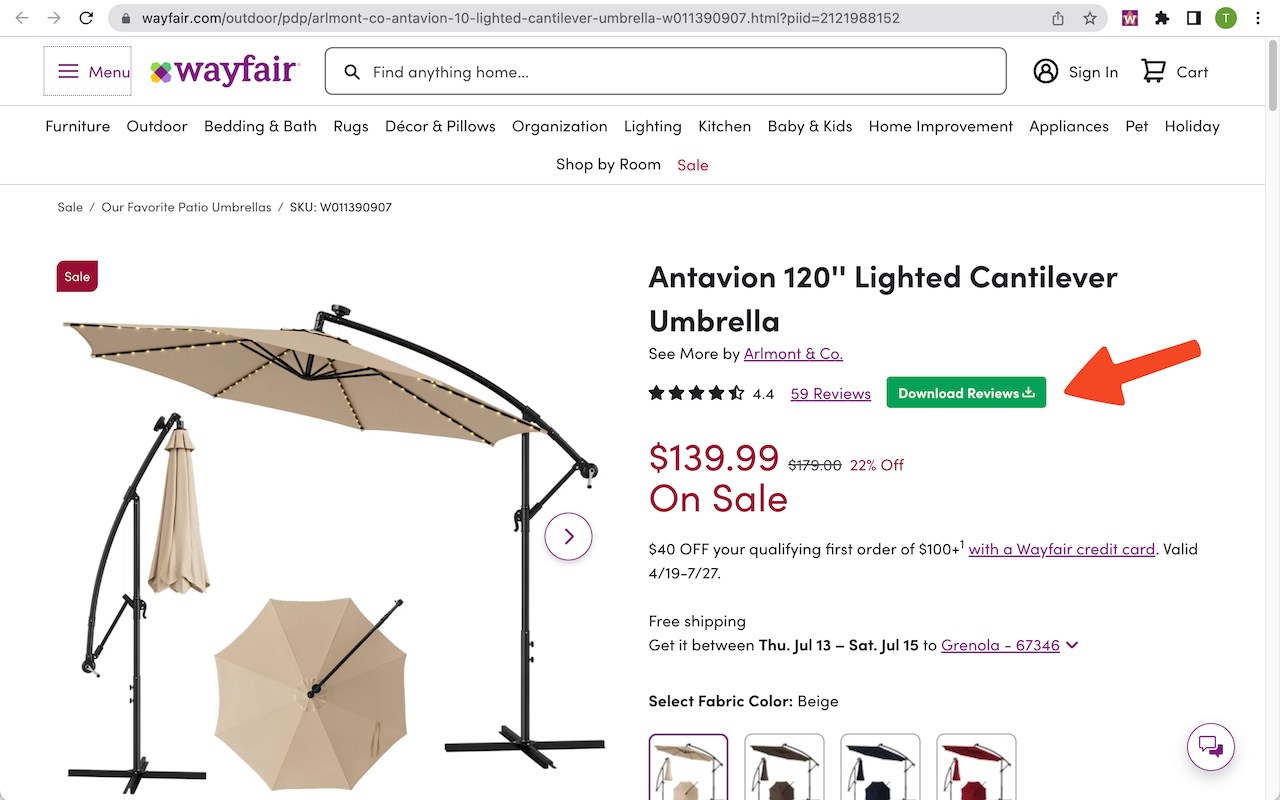
Task: Open Chrome's three-dot menu
Action: tap(1257, 18)
